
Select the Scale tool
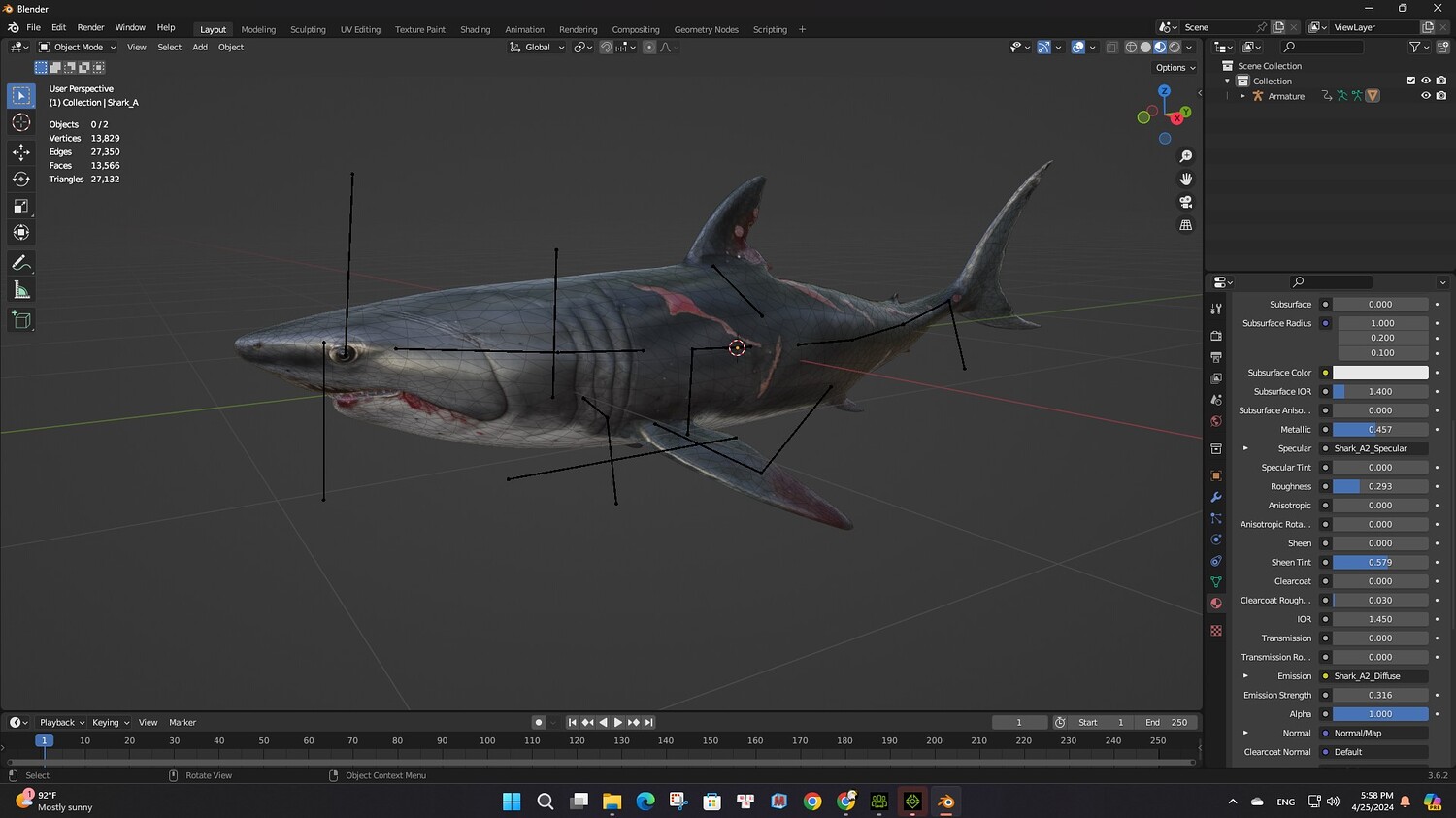click(x=21, y=206)
